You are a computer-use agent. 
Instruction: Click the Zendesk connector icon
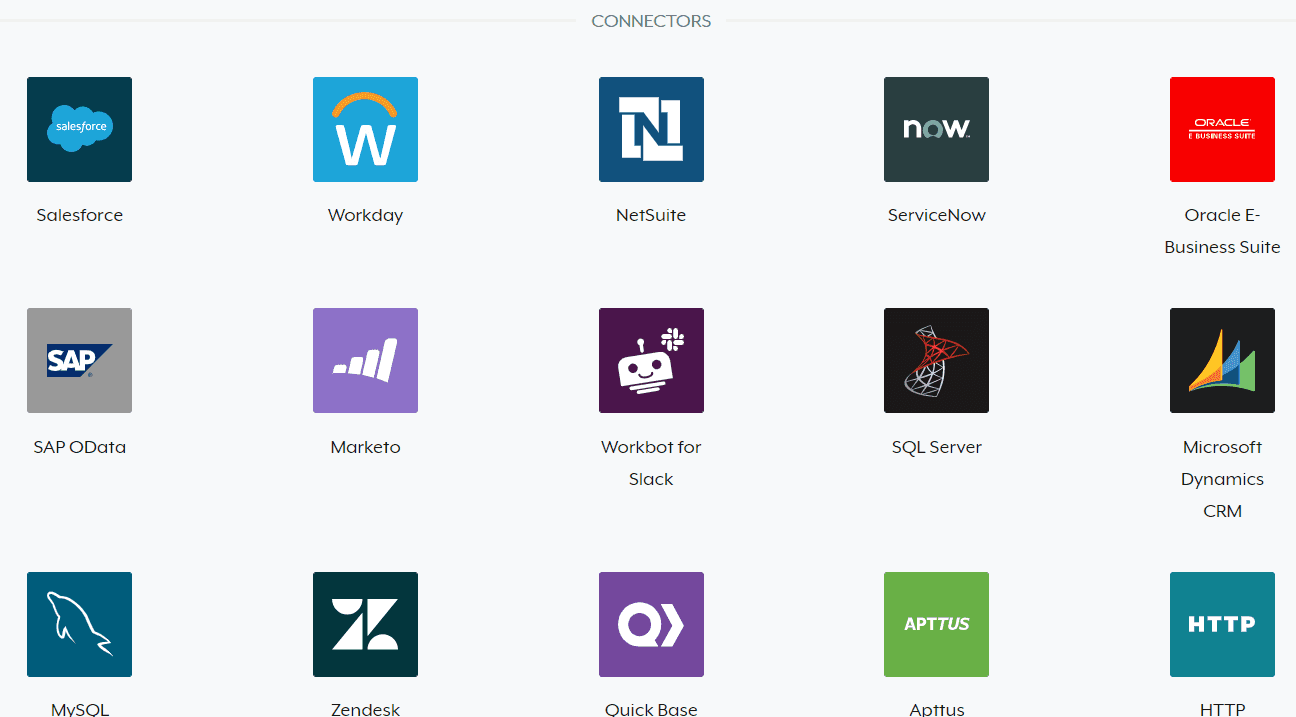click(x=365, y=624)
